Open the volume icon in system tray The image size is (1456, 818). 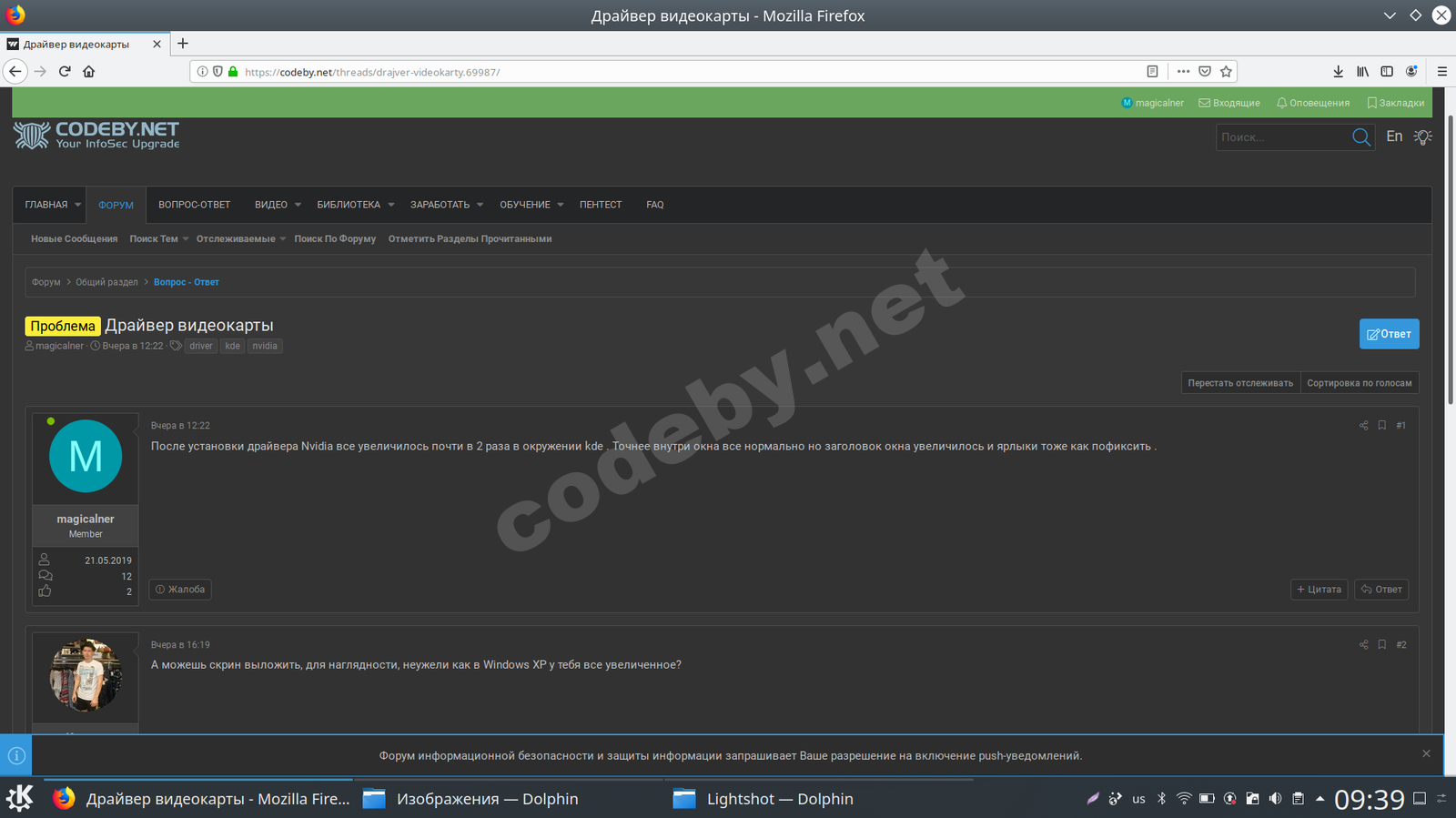(1275, 799)
